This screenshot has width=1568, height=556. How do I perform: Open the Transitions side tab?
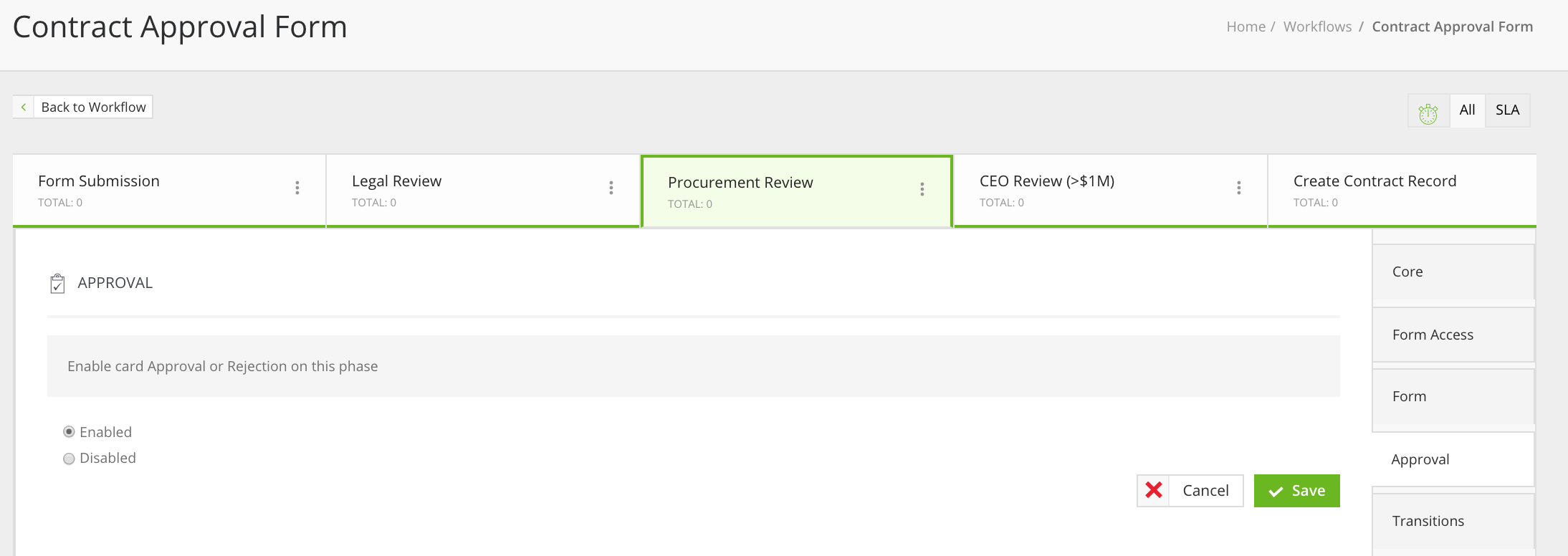[1453, 522]
